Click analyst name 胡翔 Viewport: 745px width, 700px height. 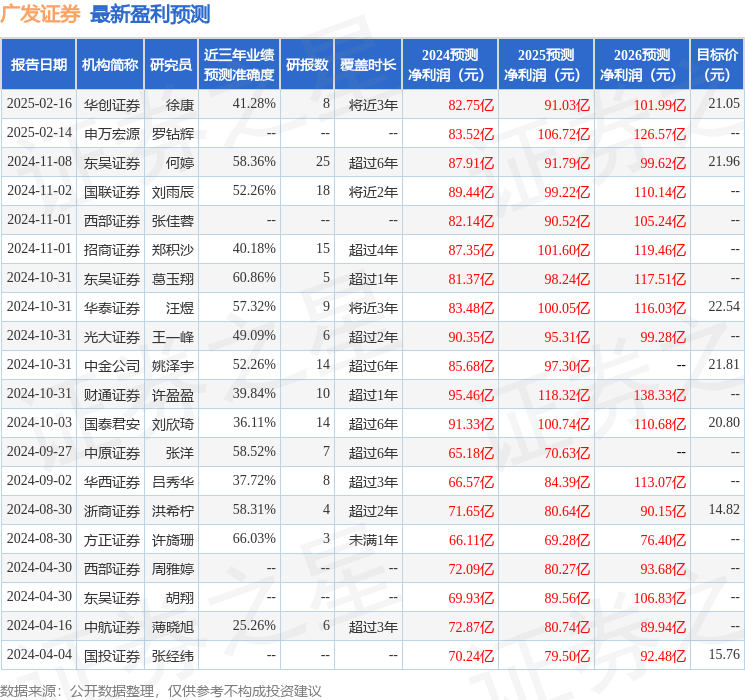point(180,597)
